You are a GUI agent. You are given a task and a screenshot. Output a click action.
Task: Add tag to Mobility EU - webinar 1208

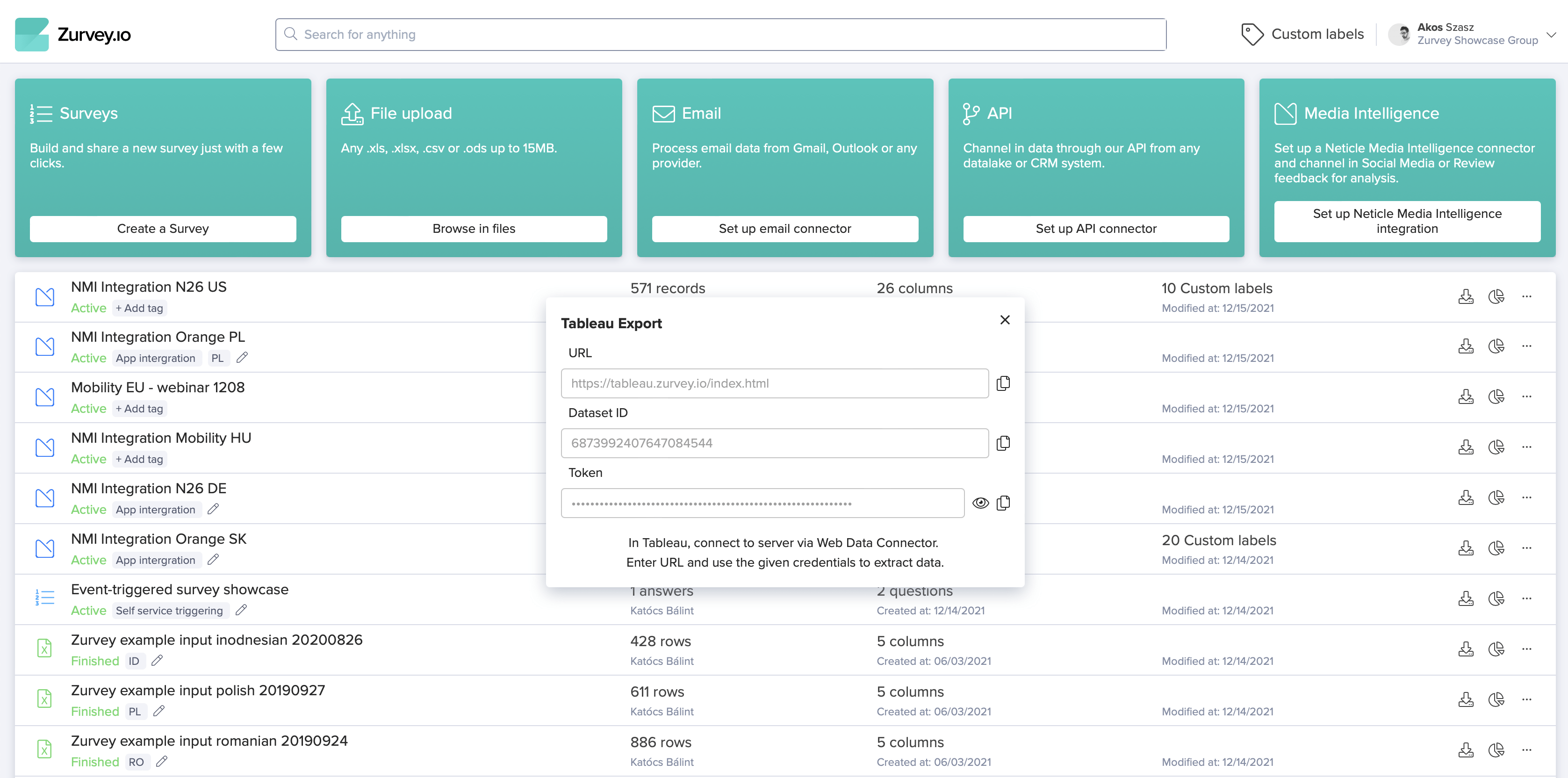(x=139, y=409)
